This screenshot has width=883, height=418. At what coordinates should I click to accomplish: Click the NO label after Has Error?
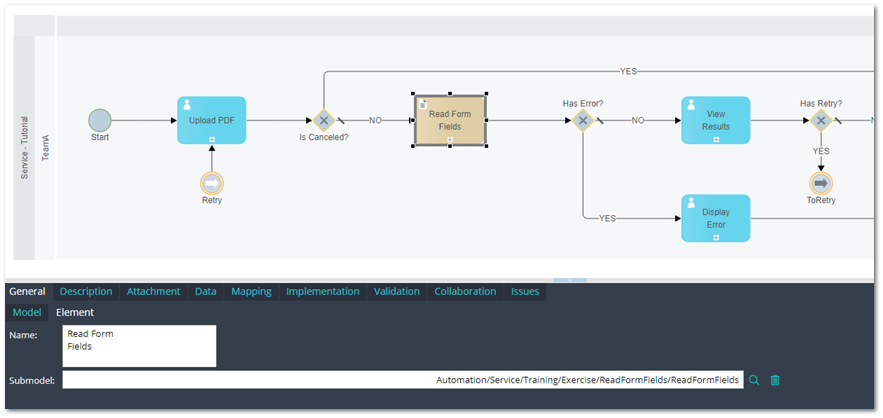tap(637, 120)
